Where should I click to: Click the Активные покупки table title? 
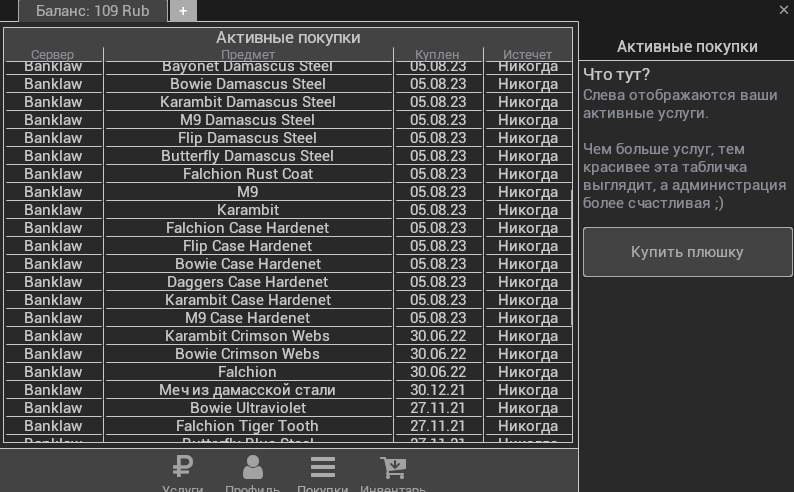click(288, 37)
